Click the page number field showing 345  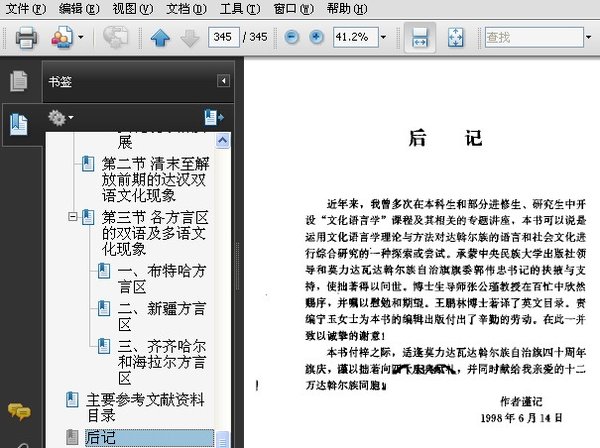point(224,37)
